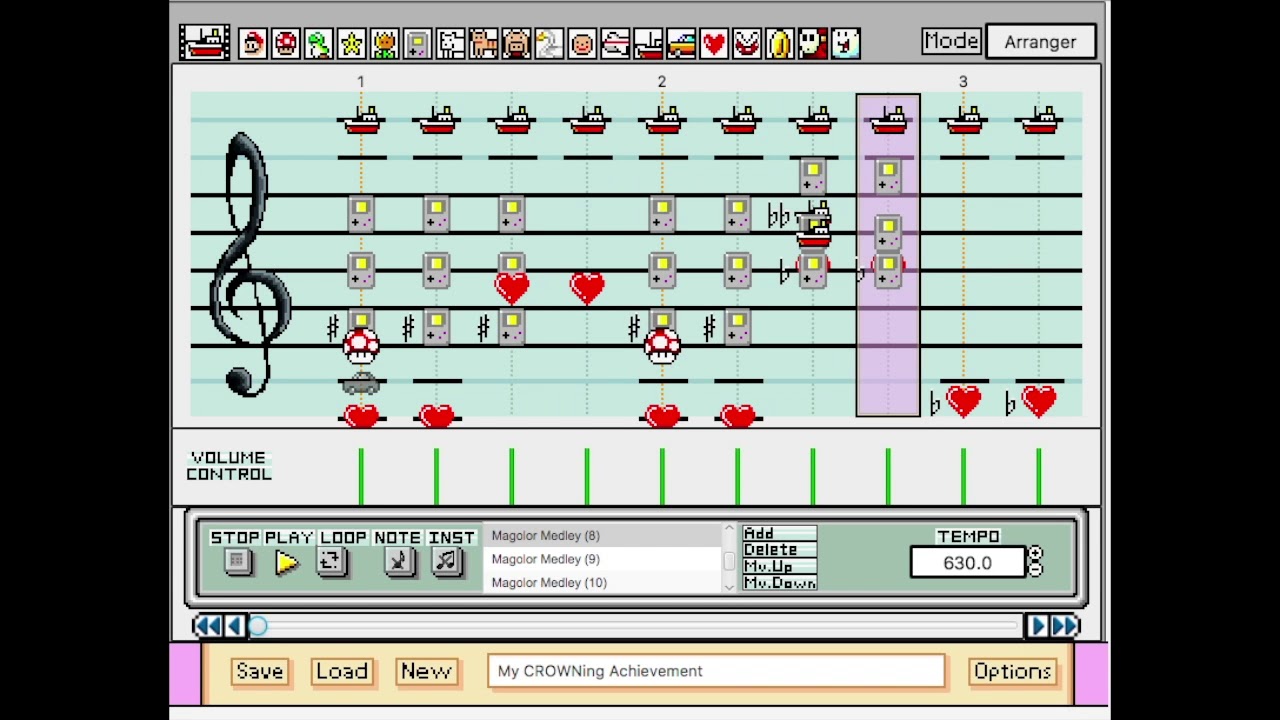Click the current instrument film-frame indicator
This screenshot has height=720, width=1280.
205,42
